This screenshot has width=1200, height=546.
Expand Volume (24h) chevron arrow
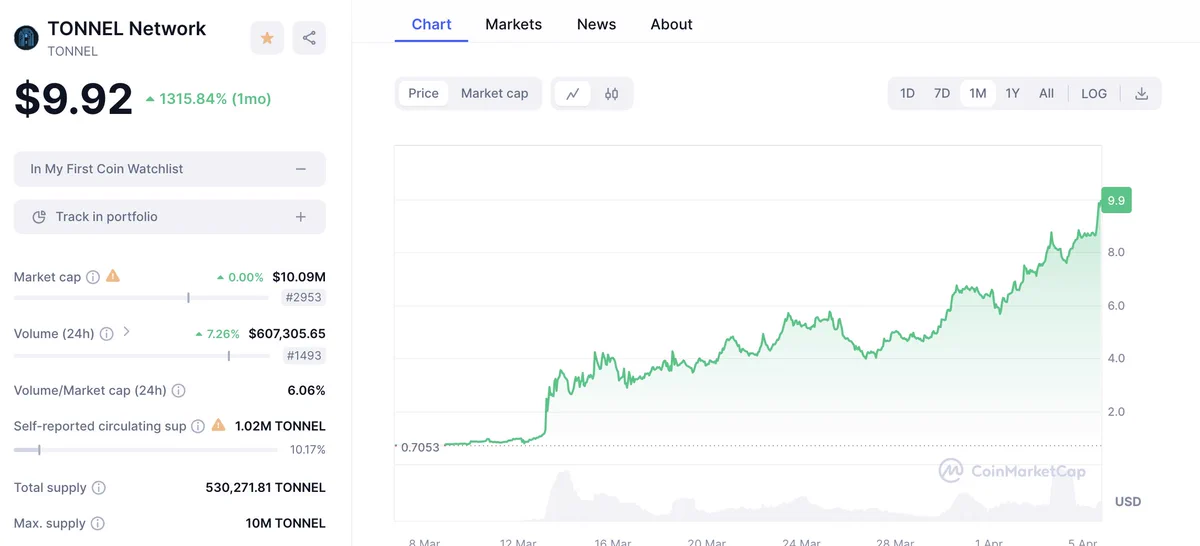click(x=127, y=333)
